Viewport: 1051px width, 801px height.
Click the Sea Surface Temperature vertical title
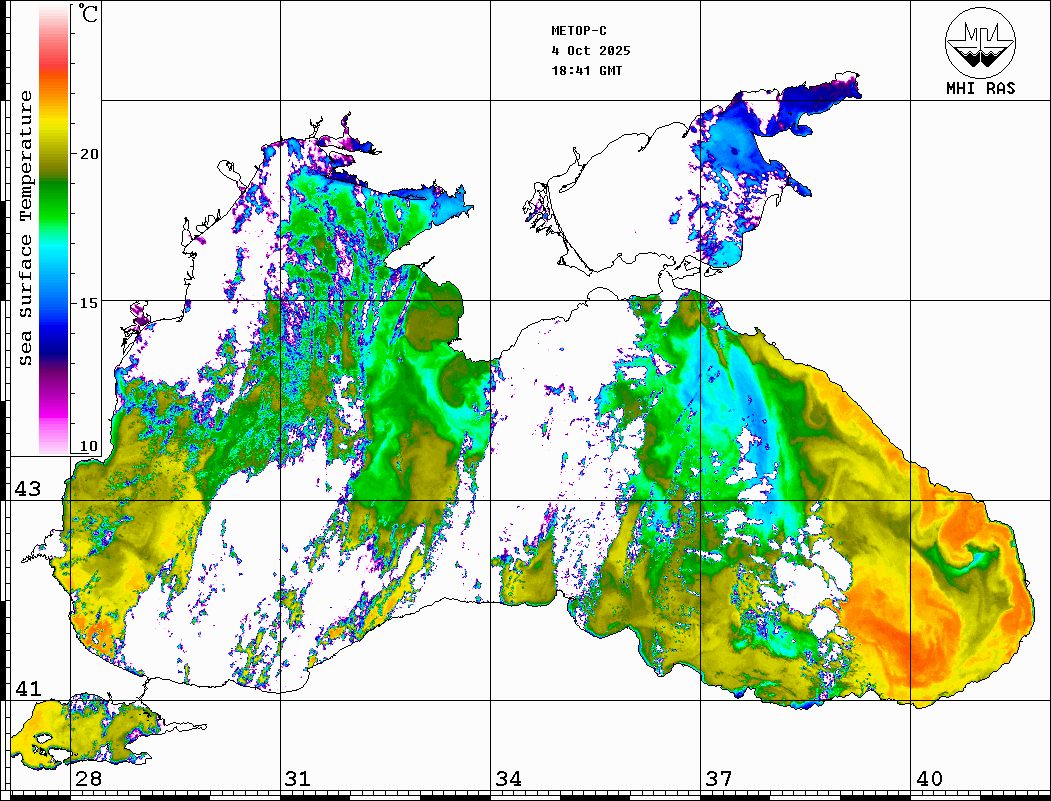(x=26, y=228)
